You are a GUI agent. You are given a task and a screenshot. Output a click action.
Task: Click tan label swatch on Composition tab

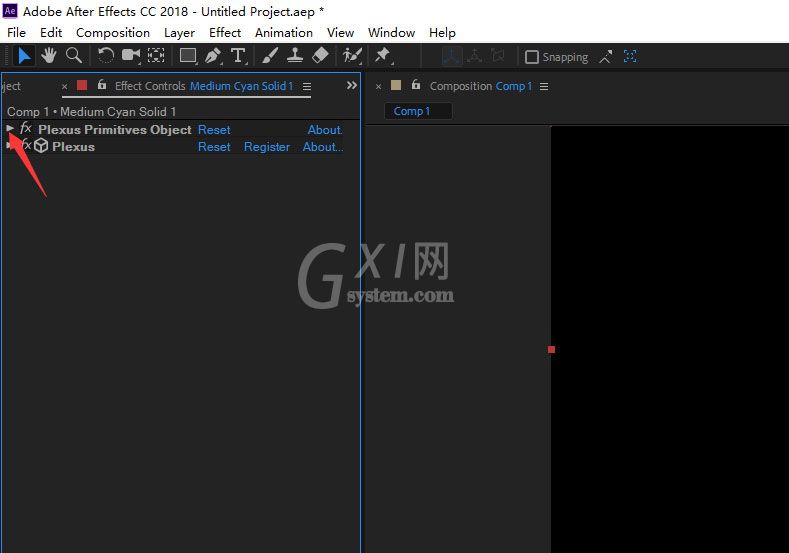pos(396,85)
